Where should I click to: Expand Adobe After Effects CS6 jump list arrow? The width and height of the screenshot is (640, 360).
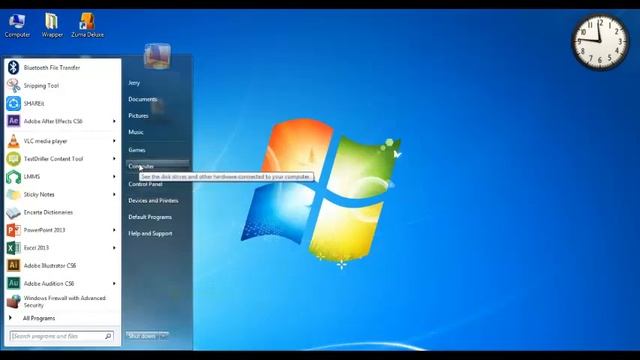click(x=114, y=121)
